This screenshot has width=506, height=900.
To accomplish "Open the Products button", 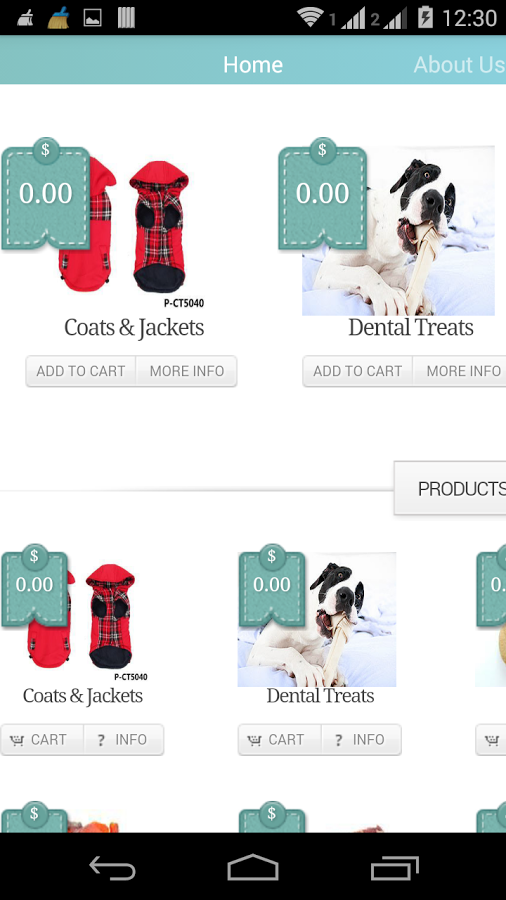I will [x=450, y=488].
